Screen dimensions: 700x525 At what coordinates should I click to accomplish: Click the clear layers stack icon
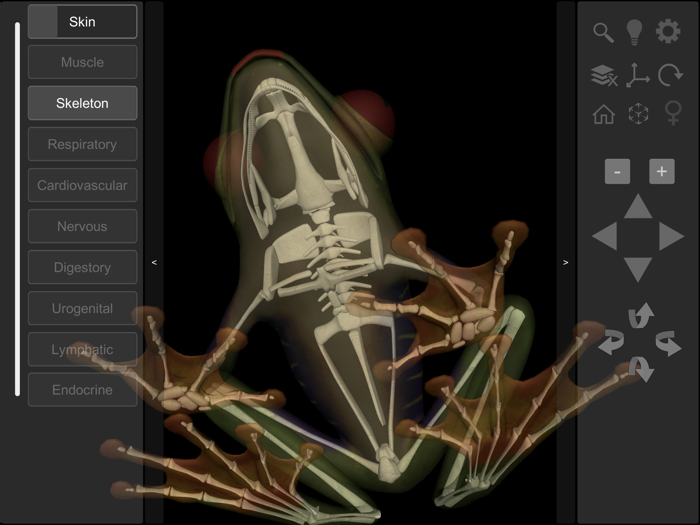click(x=604, y=75)
